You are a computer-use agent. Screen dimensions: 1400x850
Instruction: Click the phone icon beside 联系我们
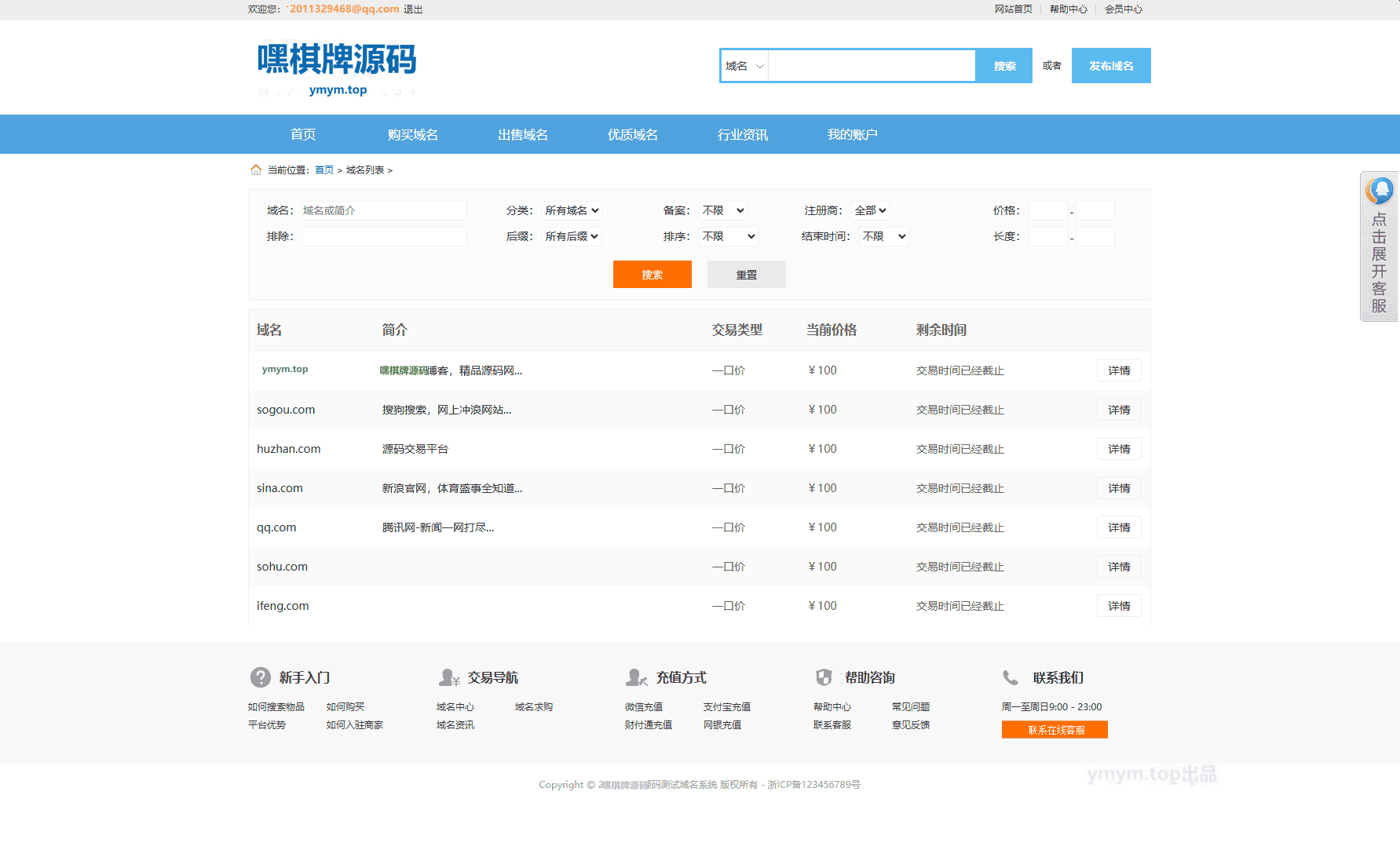1011,677
